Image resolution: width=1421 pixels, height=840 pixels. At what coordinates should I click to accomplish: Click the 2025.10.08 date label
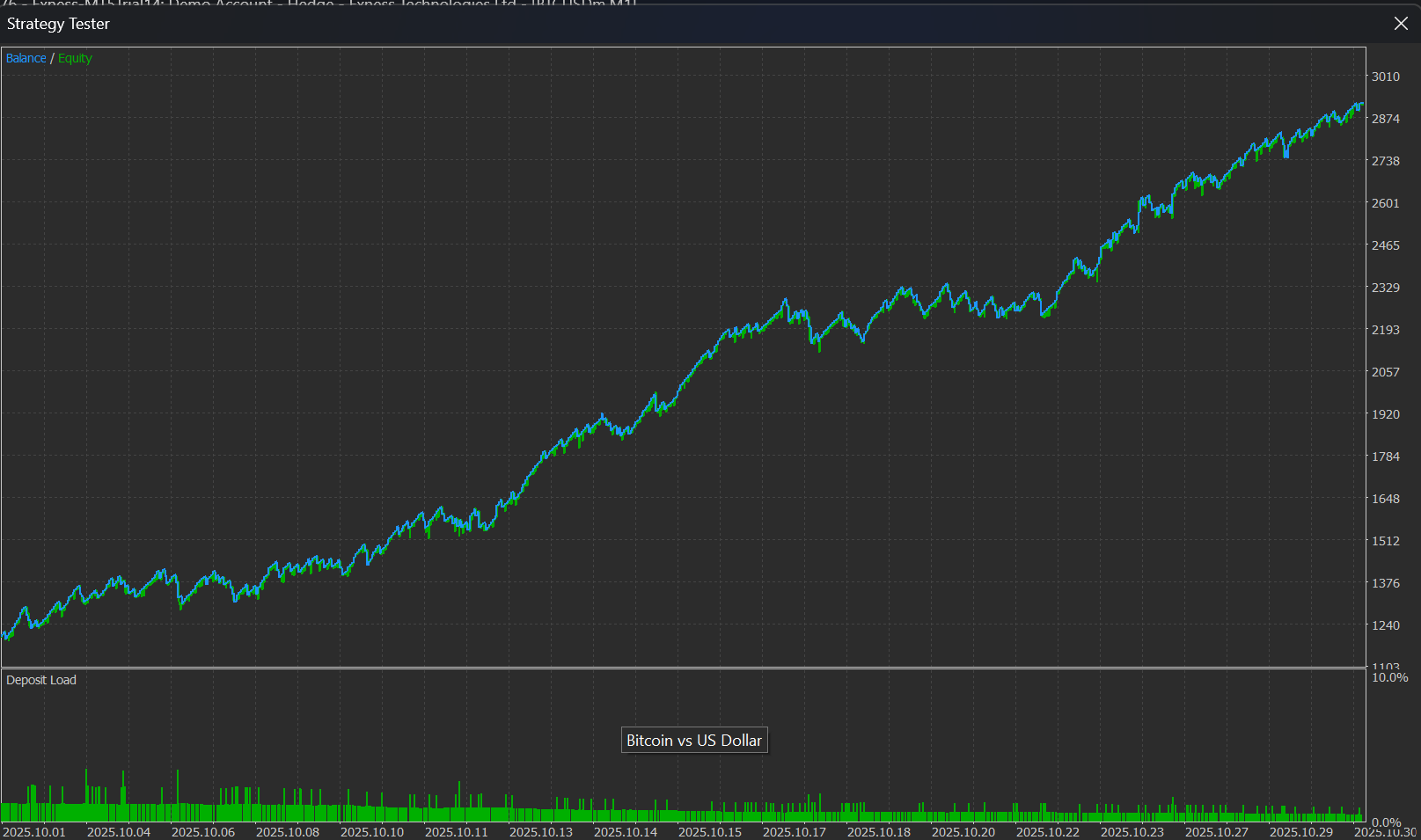(x=288, y=832)
